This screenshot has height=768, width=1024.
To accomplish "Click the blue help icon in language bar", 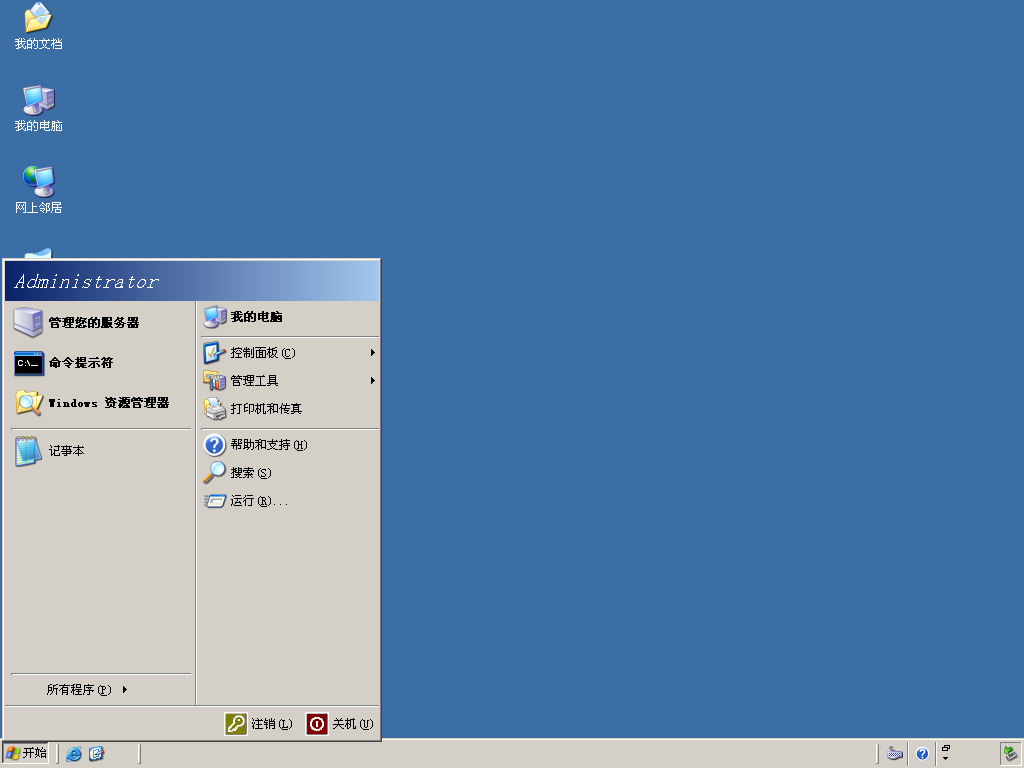I will click(x=922, y=754).
